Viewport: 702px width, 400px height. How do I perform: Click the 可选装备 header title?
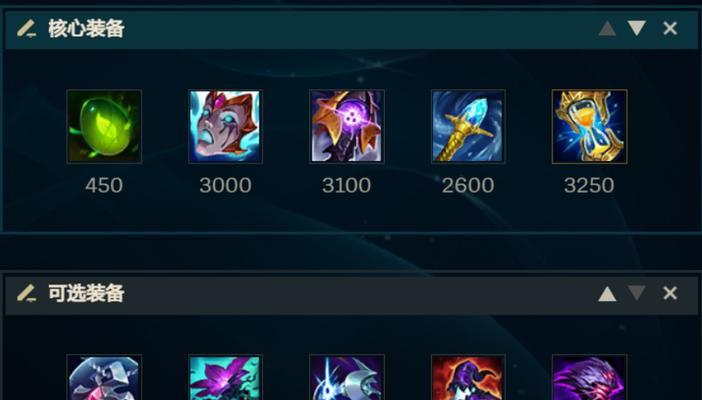point(86,293)
